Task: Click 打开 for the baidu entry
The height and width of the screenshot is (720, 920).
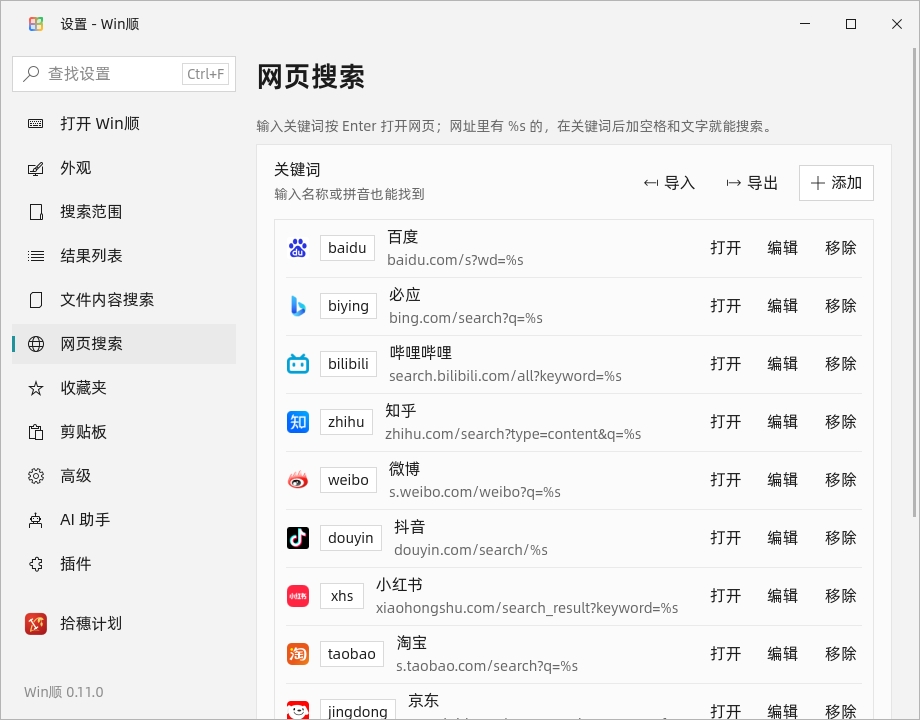Action: coord(726,248)
